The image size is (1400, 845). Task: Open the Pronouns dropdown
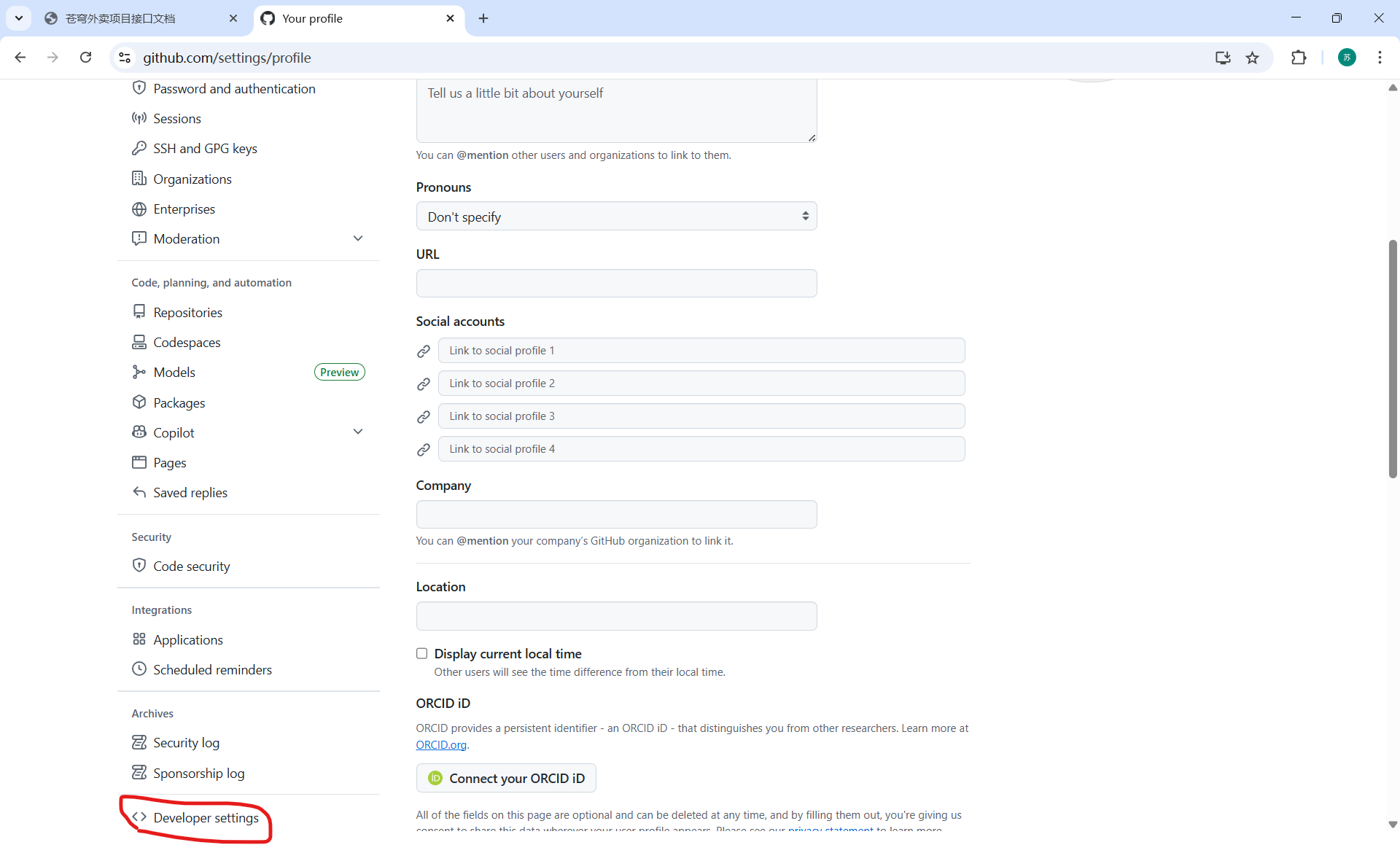pos(616,217)
